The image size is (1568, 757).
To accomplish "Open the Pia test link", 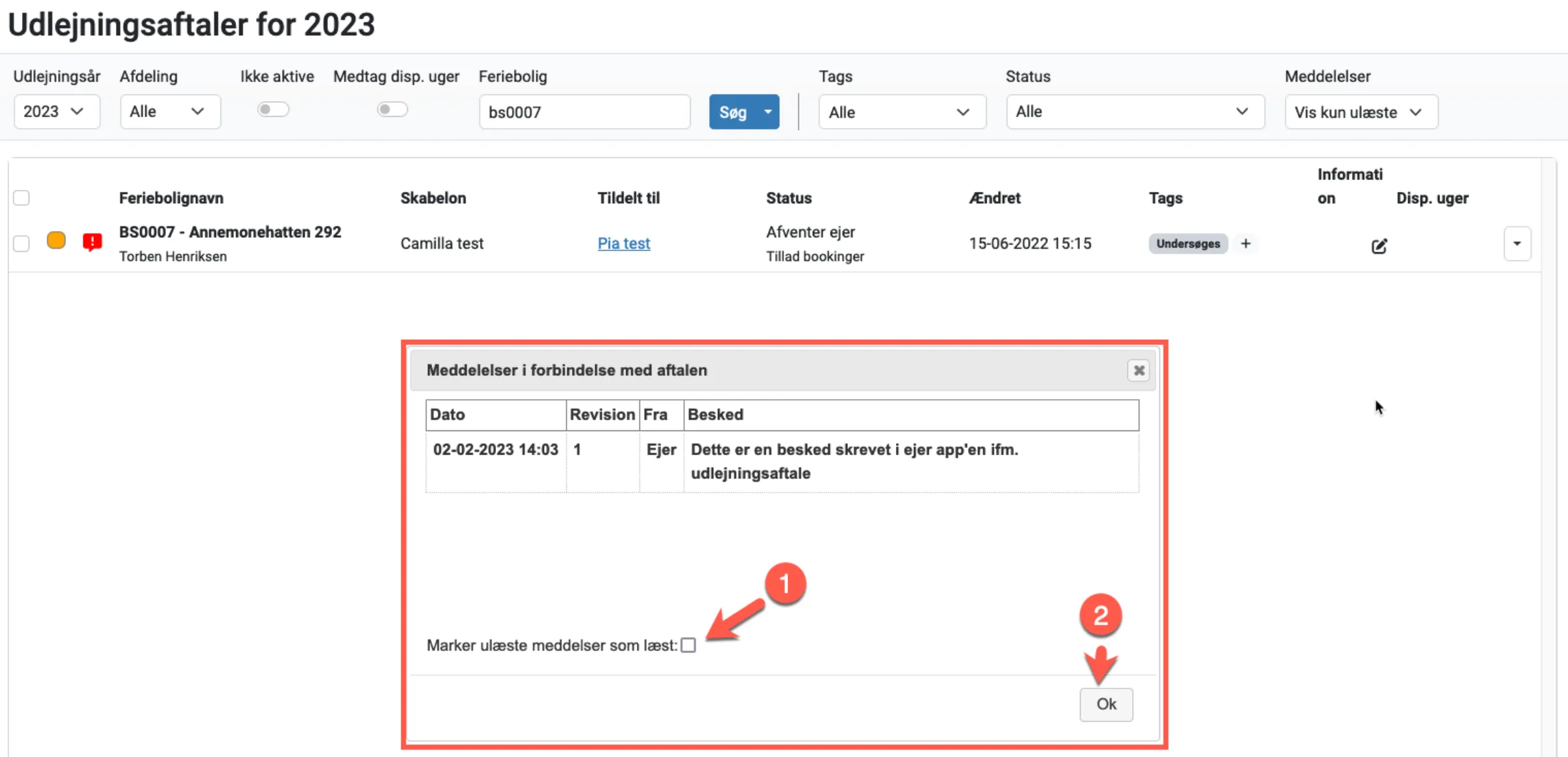I will [623, 244].
